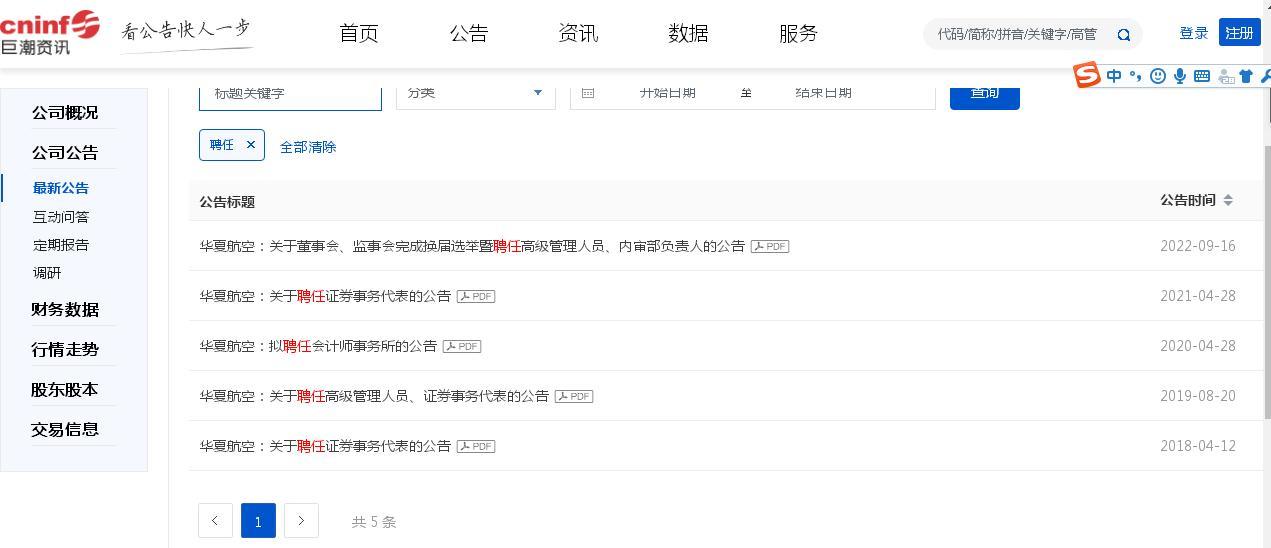
Task: Click the search magnifier icon in header
Action: (1124, 35)
